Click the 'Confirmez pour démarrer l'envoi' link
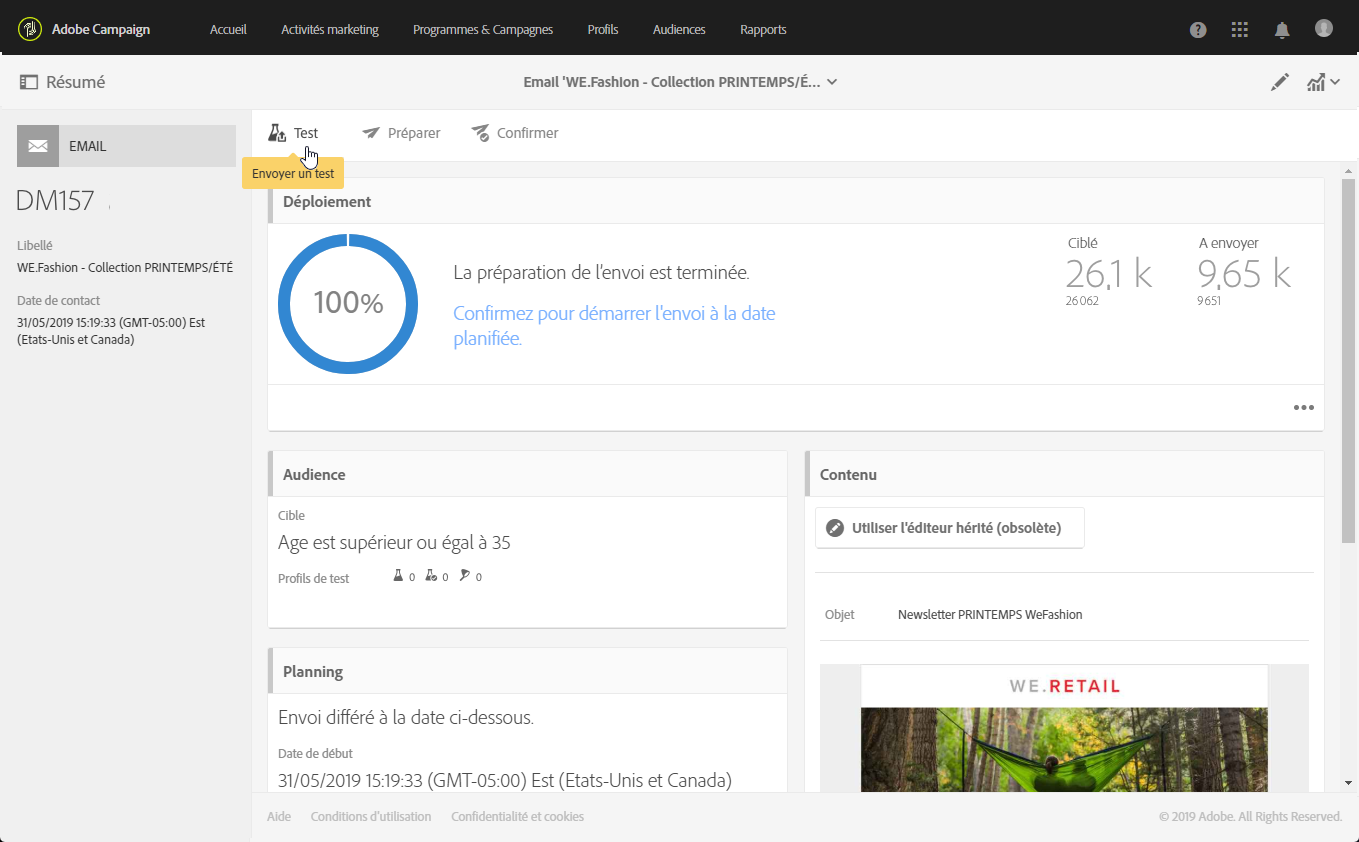The width and height of the screenshot is (1359, 842). 614,326
